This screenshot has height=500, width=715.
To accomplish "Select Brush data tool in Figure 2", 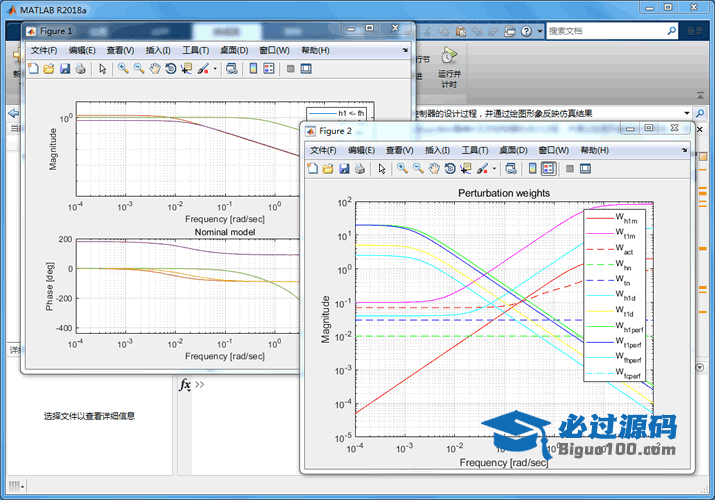I will 482,169.
